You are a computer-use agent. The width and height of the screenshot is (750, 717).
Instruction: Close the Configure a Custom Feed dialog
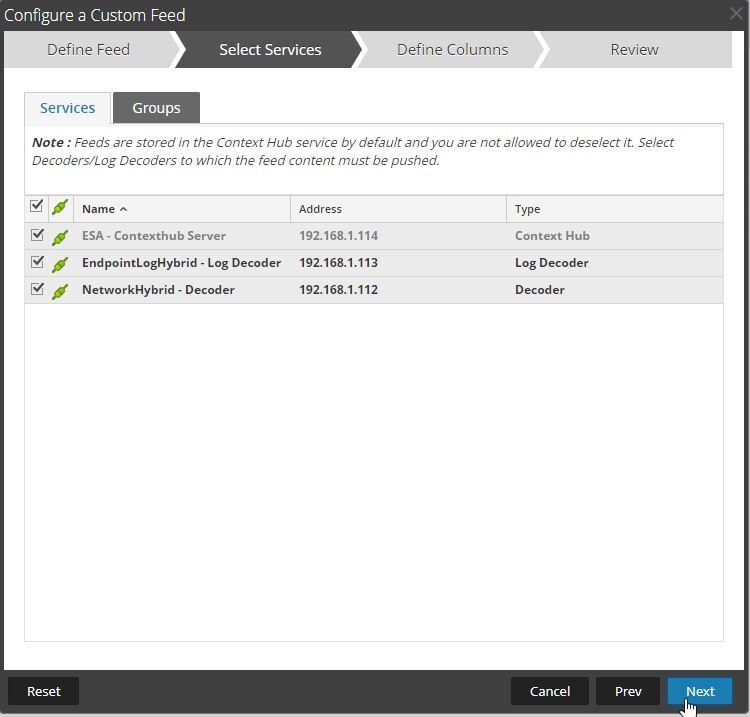(x=736, y=14)
